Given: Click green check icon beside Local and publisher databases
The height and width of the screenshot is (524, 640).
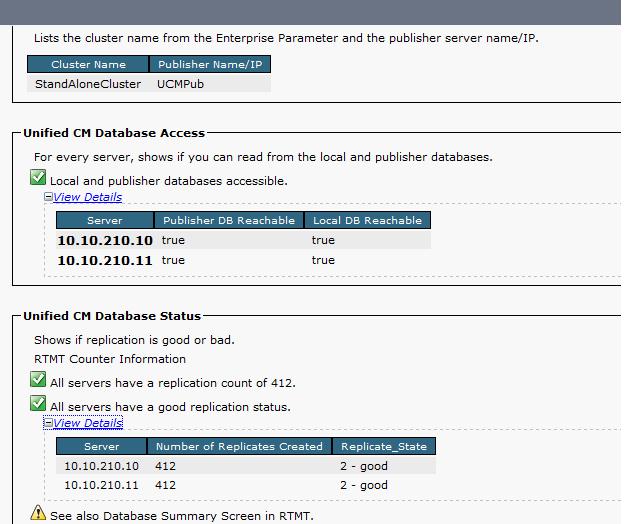Looking at the screenshot, I should click(x=38, y=178).
